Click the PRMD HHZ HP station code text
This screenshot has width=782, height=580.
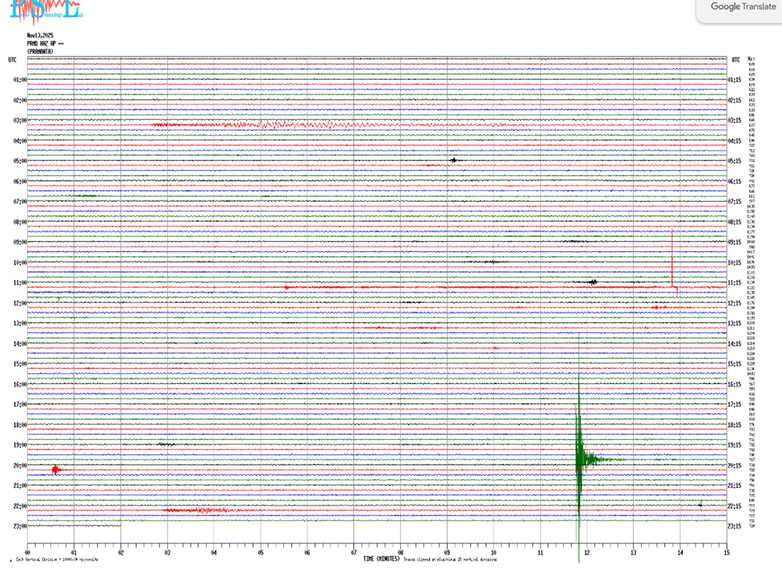[x=46, y=44]
